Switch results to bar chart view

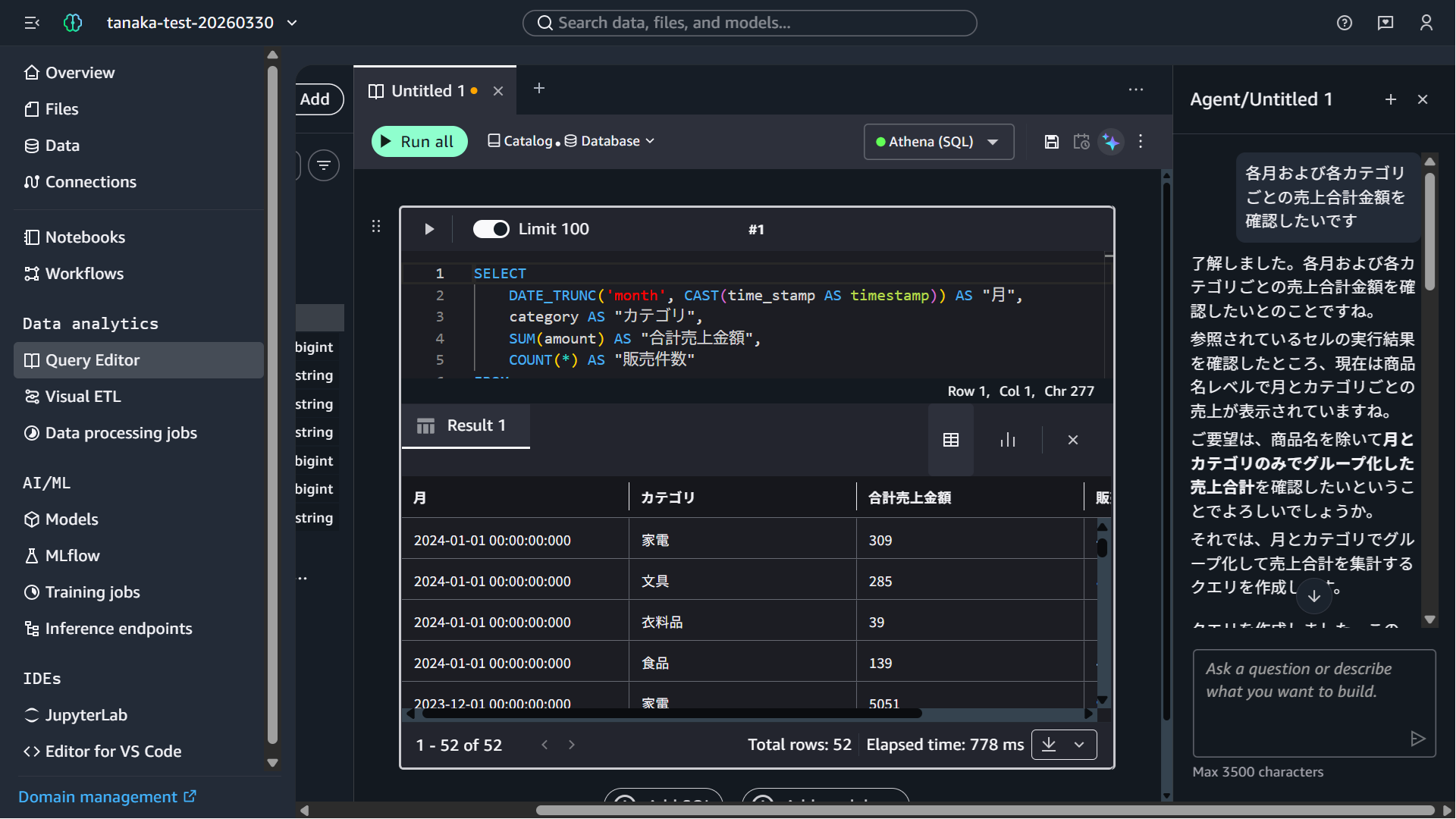click(x=1008, y=440)
